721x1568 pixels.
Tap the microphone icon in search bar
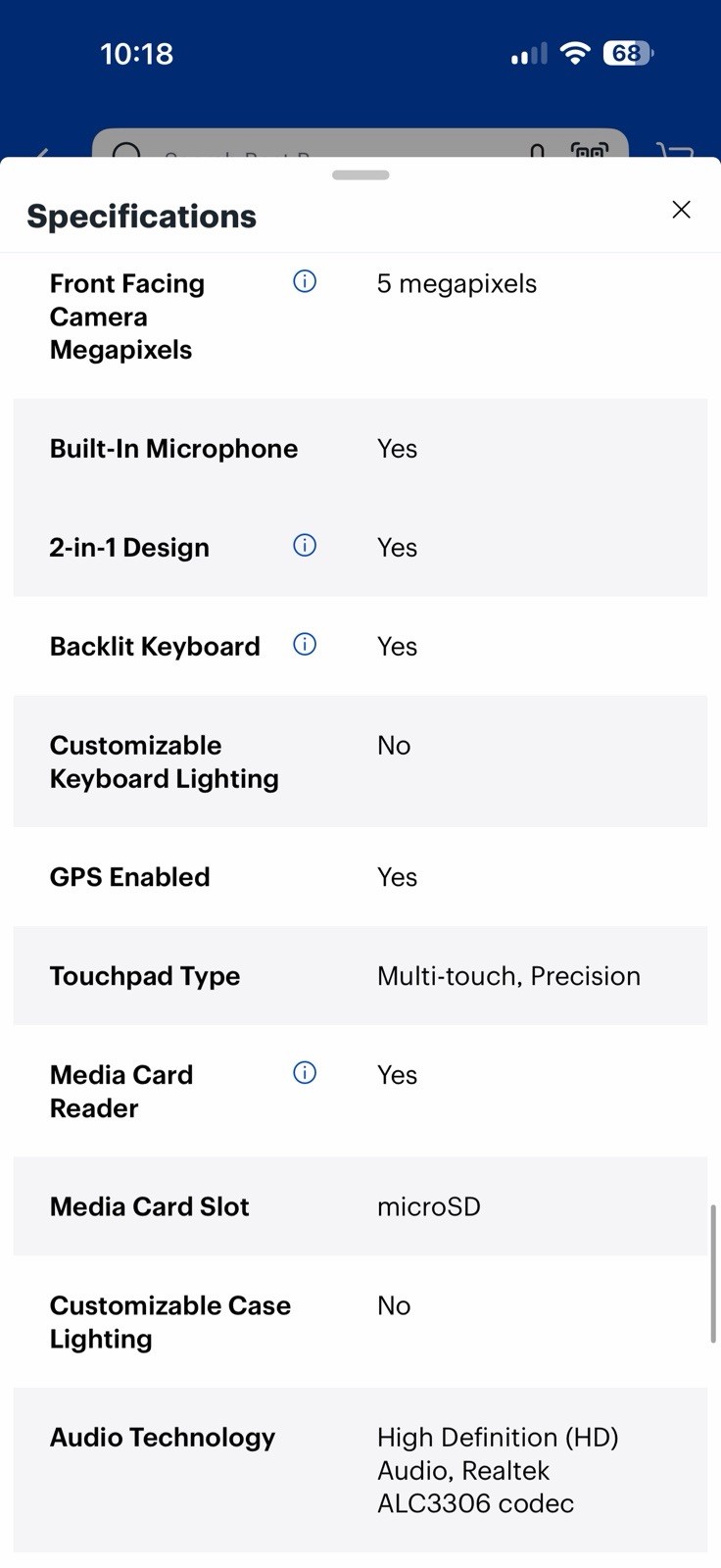point(537,151)
